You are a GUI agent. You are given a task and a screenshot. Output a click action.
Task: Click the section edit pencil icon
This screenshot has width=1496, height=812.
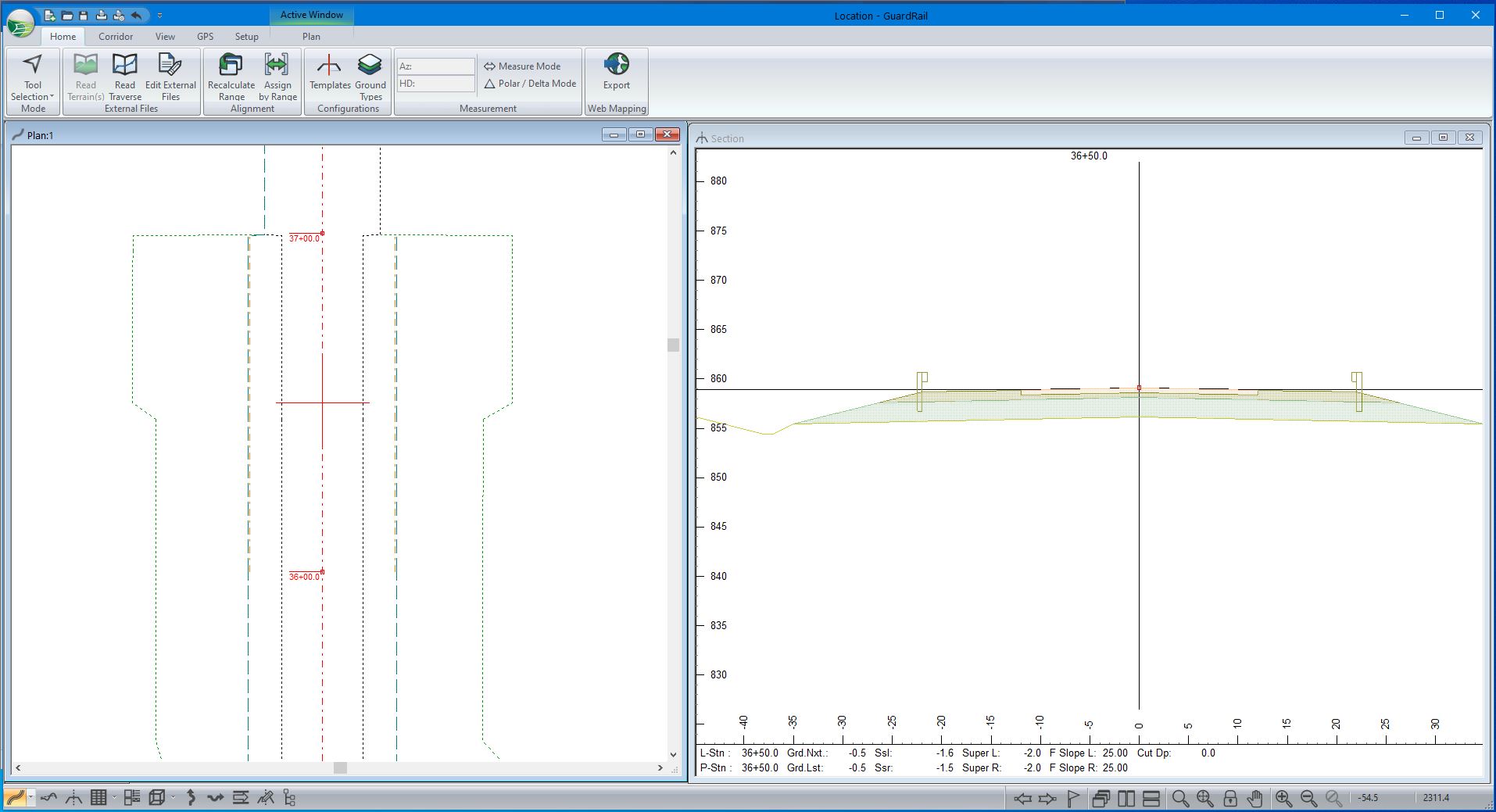tap(266, 798)
